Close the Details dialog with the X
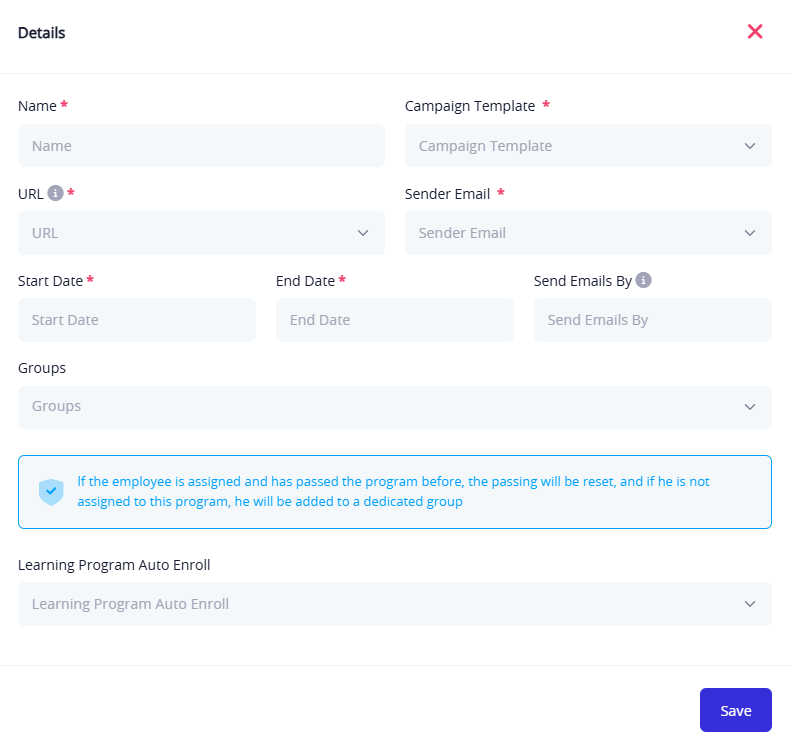Viewport: 792px width, 750px height. click(755, 31)
